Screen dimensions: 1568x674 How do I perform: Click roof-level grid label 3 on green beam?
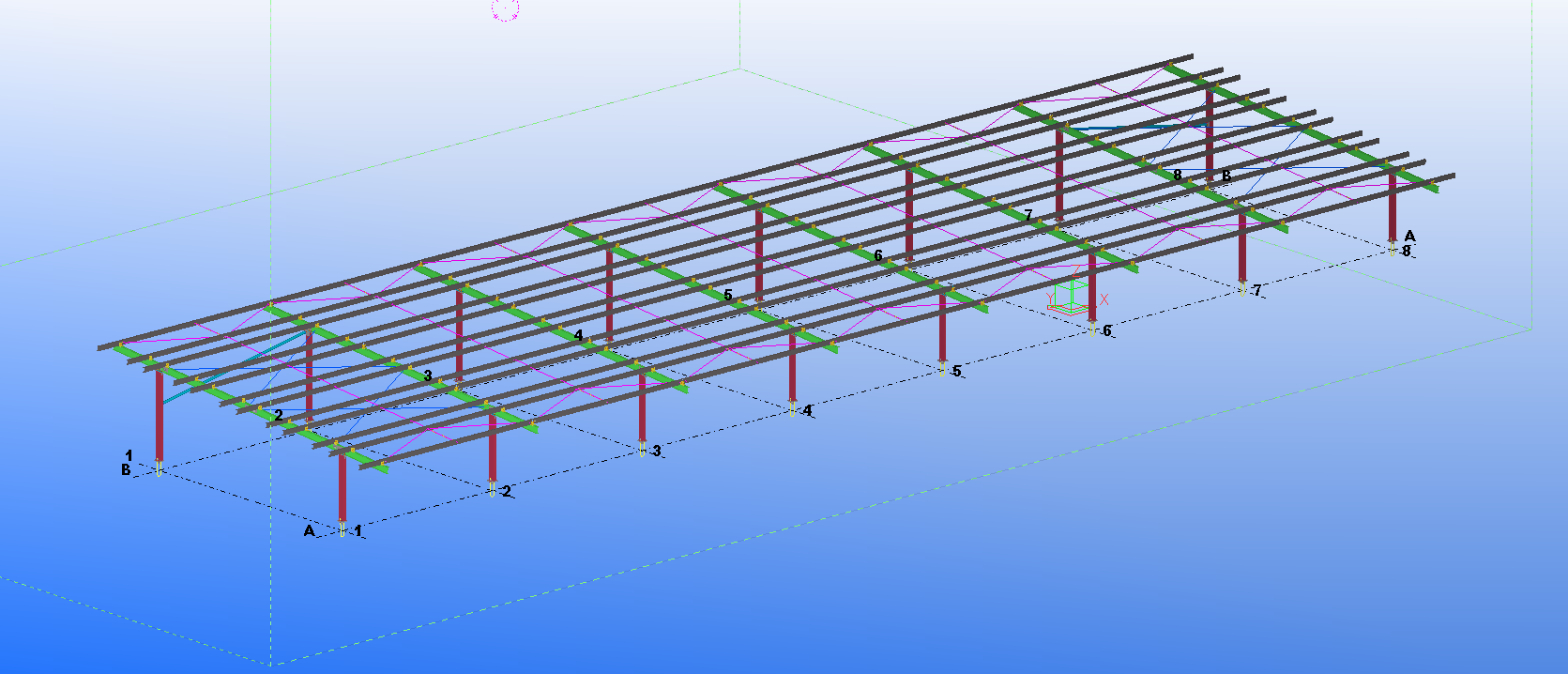click(428, 375)
